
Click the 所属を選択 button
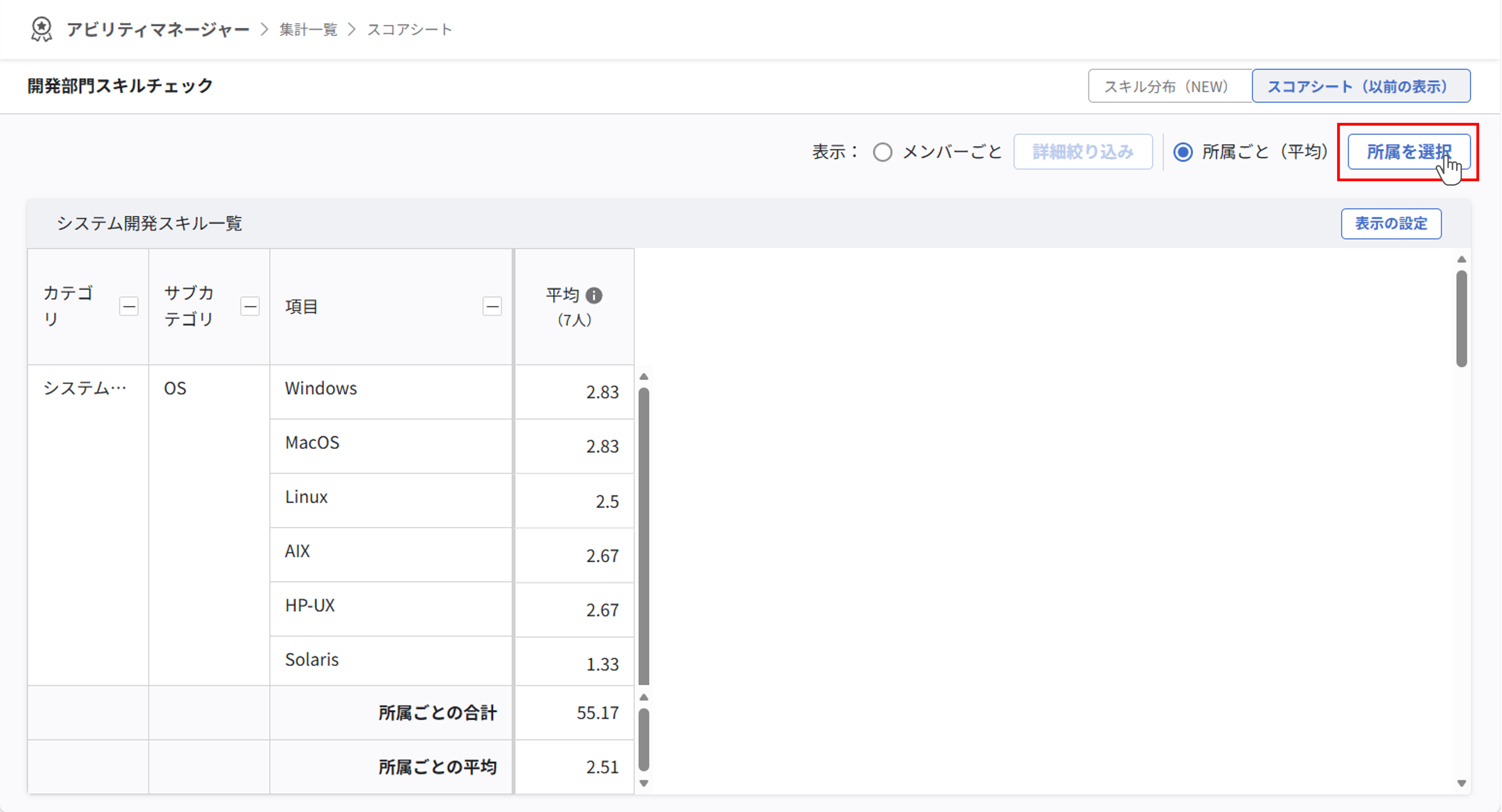pyautogui.click(x=1409, y=152)
